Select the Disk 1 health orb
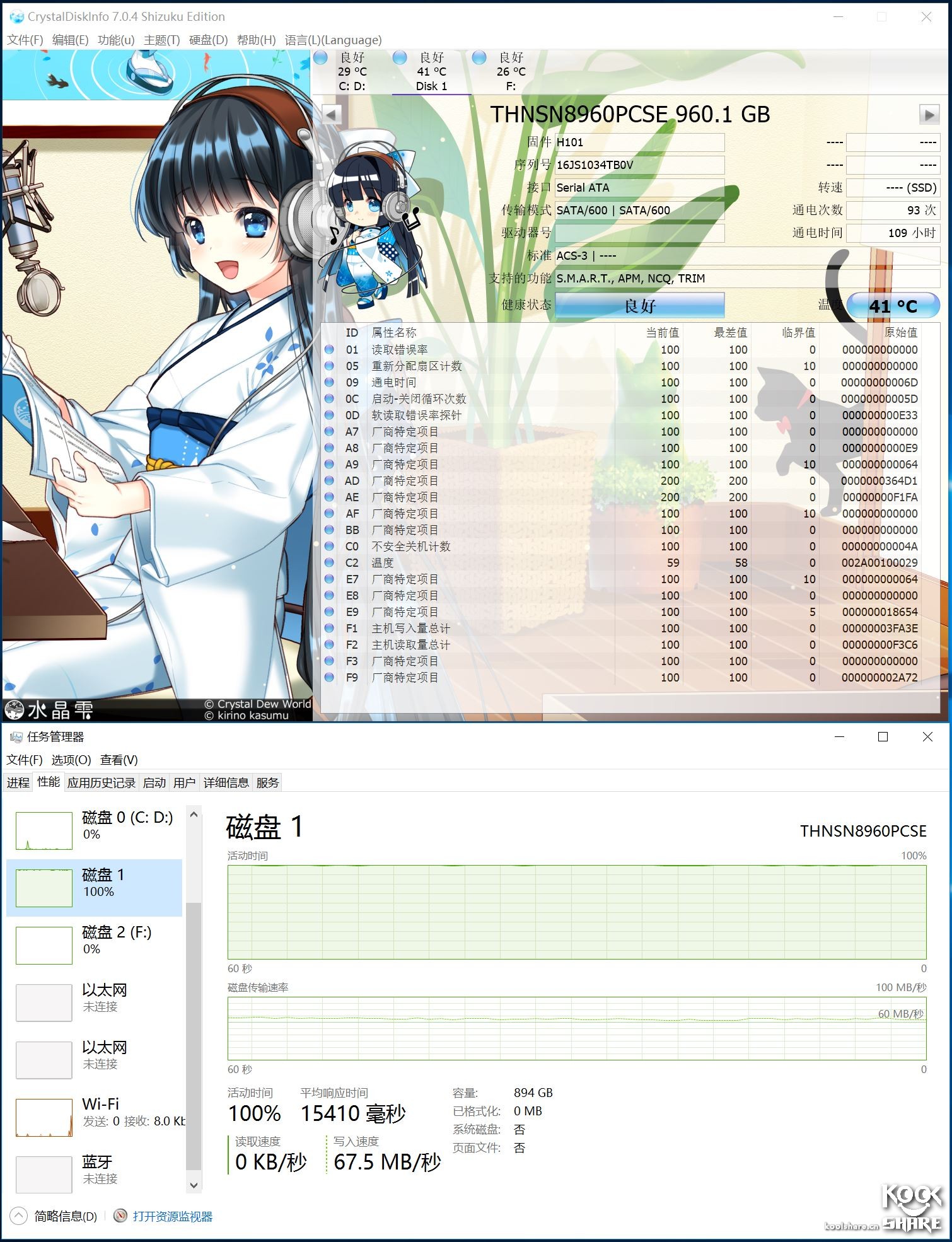The width and height of the screenshot is (952, 1242). (x=400, y=58)
